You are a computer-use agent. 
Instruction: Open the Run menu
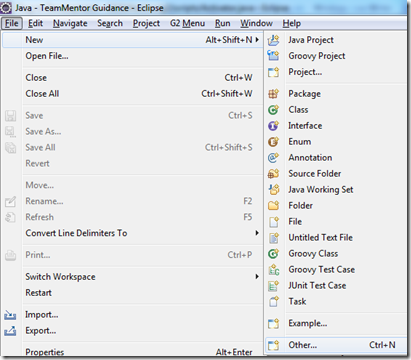[x=223, y=23]
